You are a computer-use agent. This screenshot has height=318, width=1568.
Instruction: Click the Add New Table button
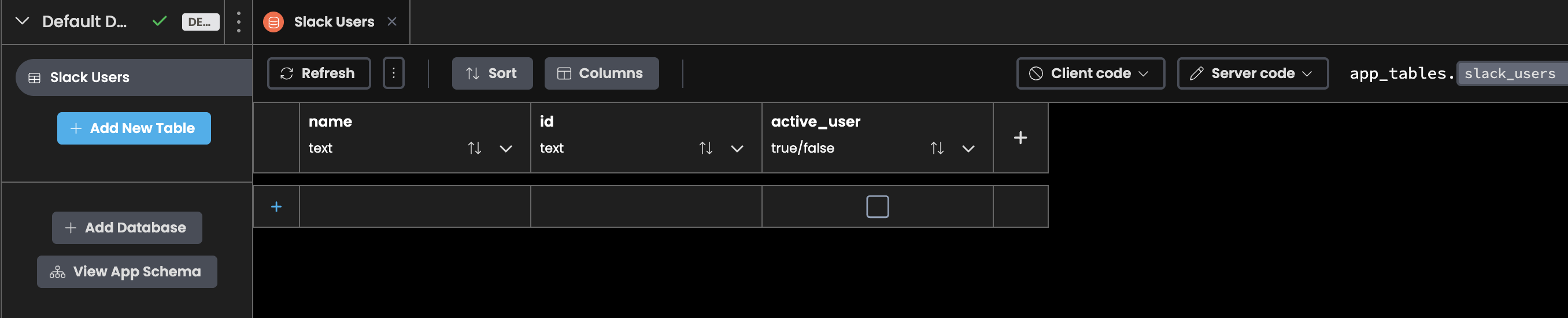[x=134, y=128]
